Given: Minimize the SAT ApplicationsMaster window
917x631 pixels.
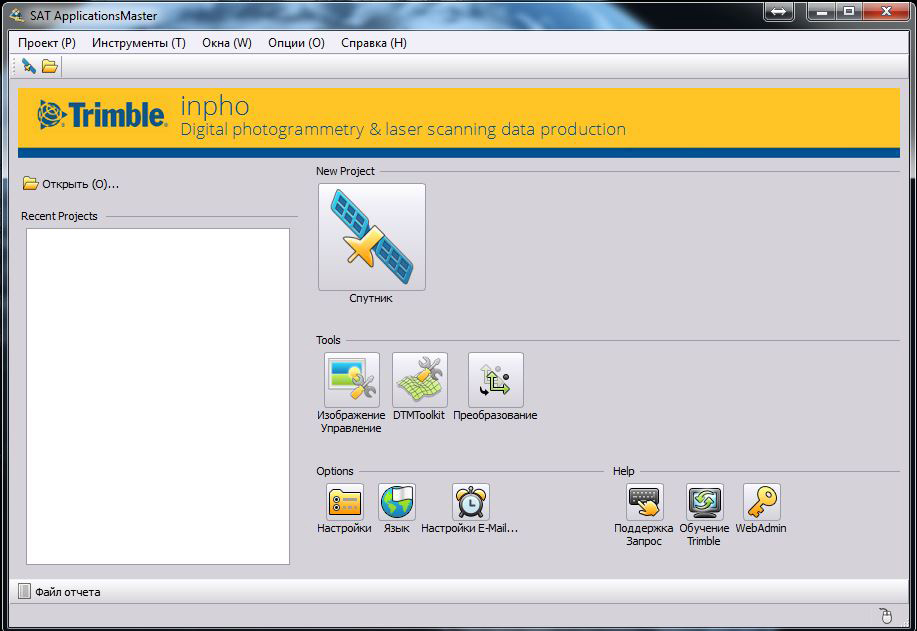Looking at the screenshot, I should pos(822,11).
